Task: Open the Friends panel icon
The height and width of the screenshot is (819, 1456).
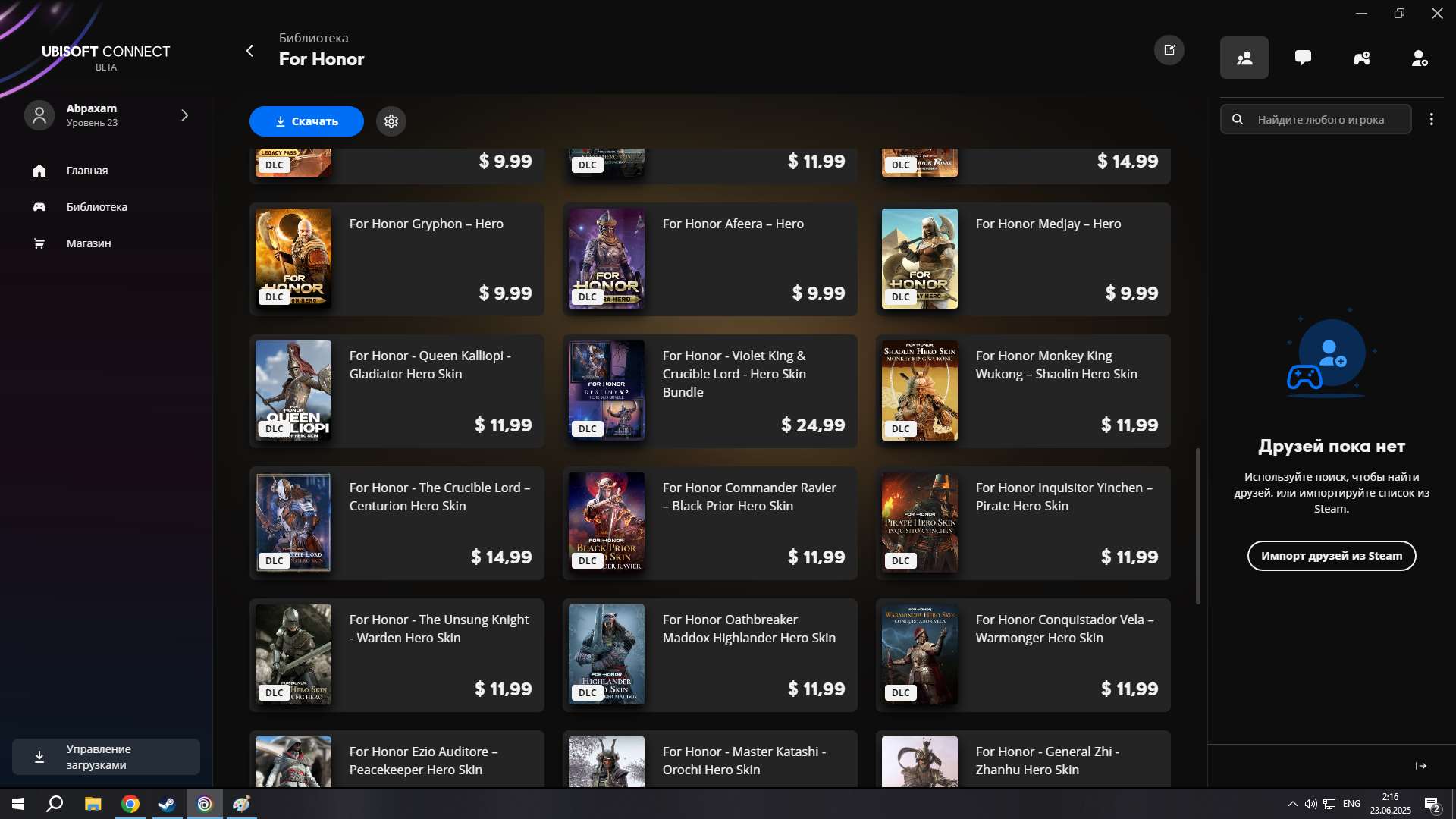Action: pyautogui.click(x=1244, y=57)
